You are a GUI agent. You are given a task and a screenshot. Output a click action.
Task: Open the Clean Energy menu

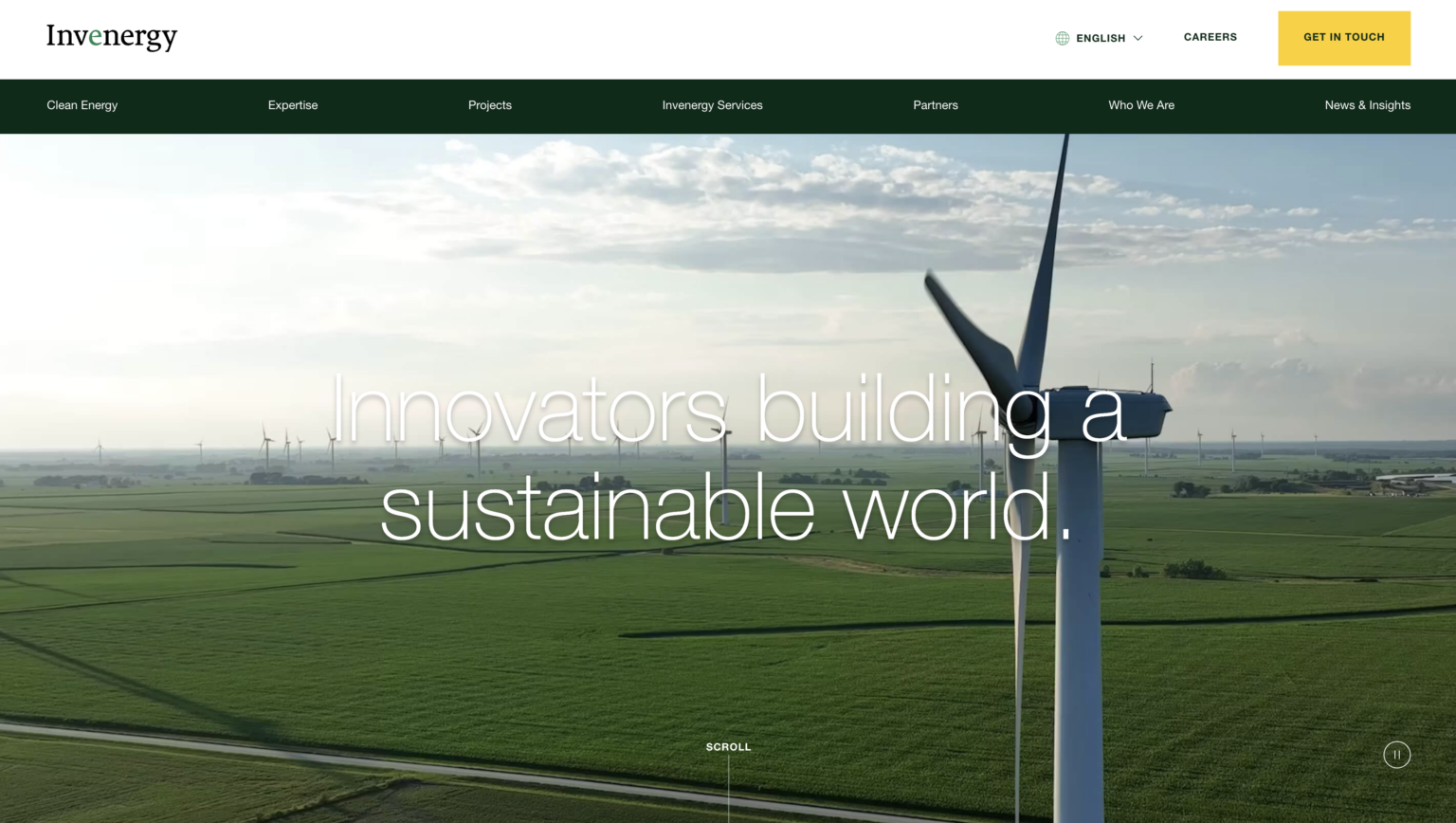click(x=82, y=105)
